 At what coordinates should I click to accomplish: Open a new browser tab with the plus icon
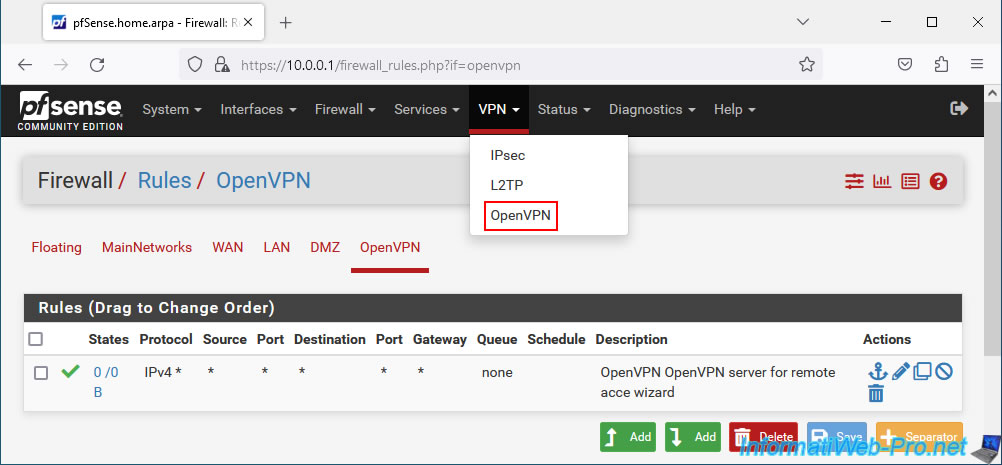(x=286, y=23)
